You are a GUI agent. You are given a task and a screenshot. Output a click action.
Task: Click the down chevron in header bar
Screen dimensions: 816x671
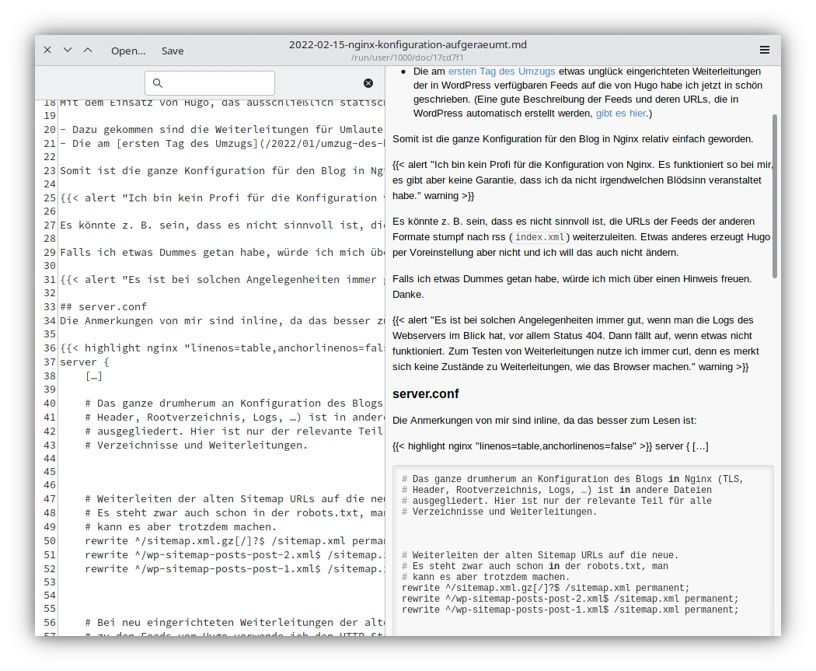click(68, 50)
